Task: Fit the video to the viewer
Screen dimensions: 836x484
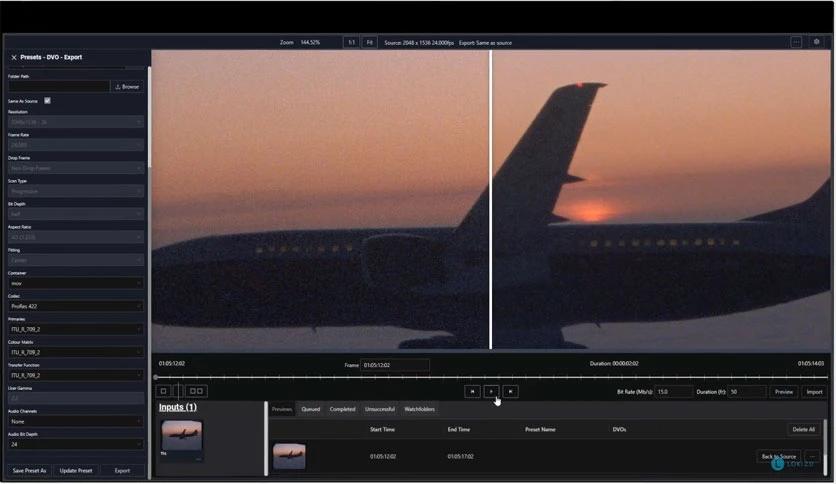Action: click(x=369, y=42)
